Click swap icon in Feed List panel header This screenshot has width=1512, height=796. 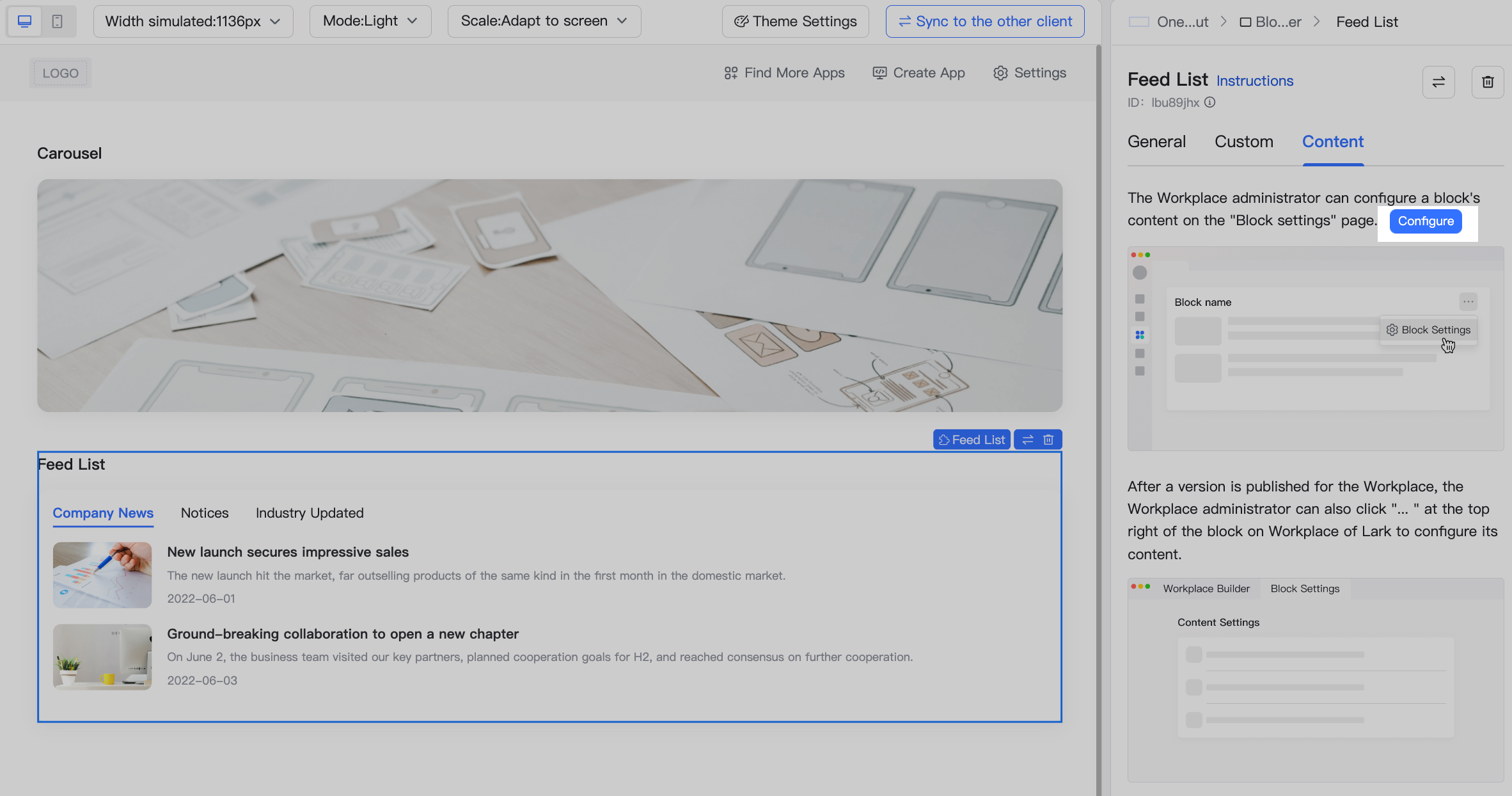click(1438, 82)
